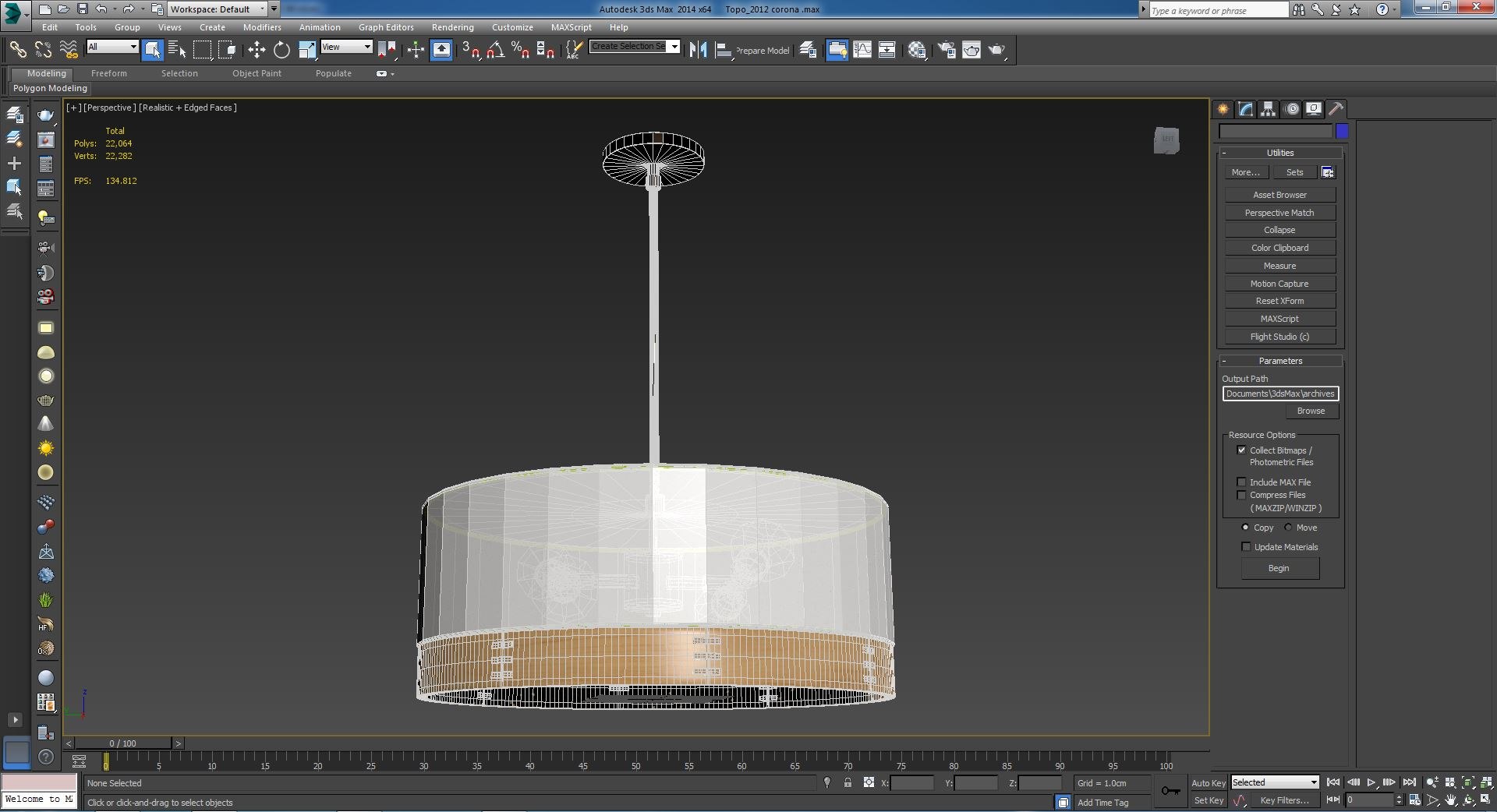1497x812 pixels.
Task: Click the Browse button for output path
Action: pyautogui.click(x=1311, y=411)
